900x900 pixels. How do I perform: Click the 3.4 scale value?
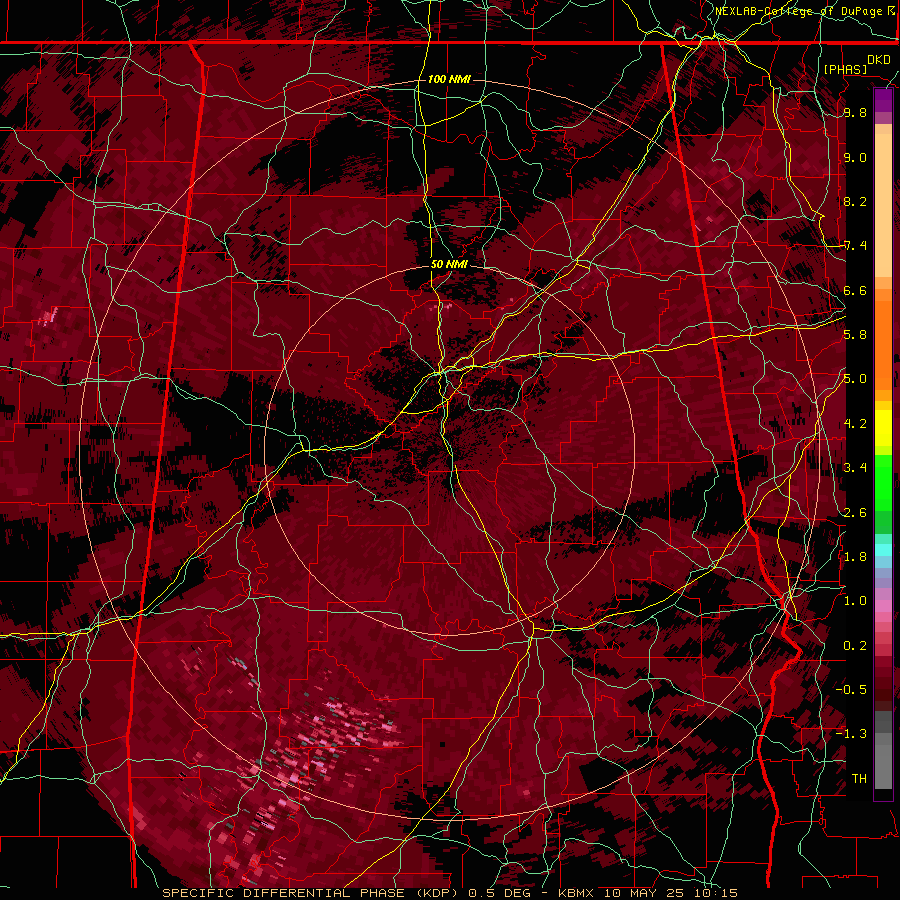(855, 468)
